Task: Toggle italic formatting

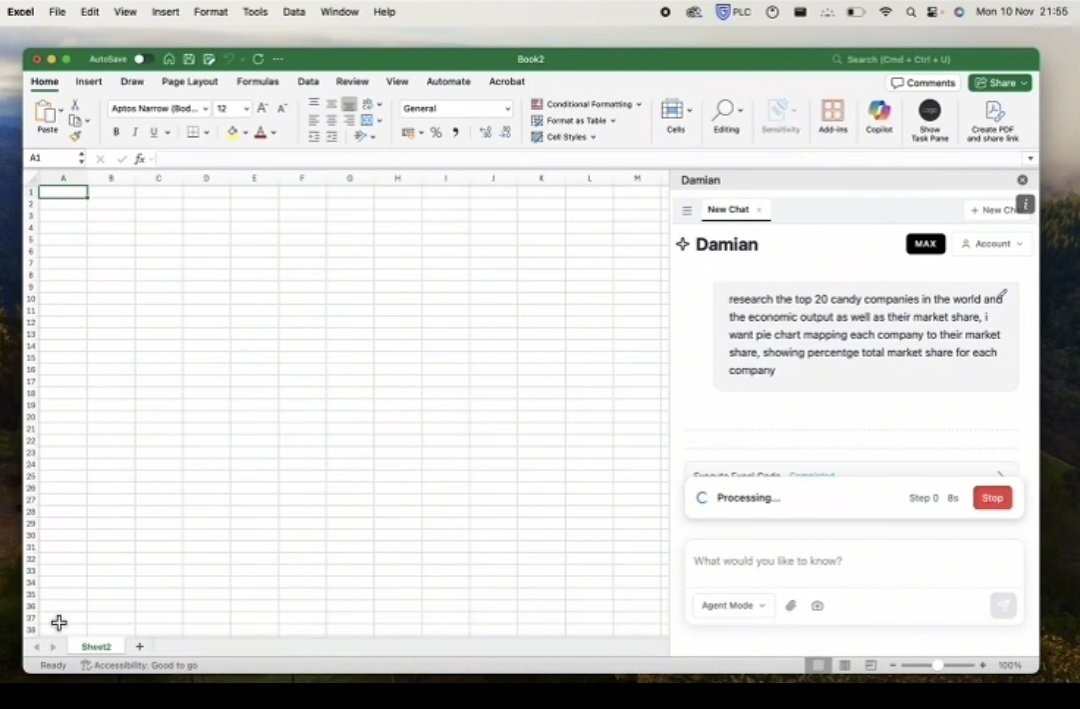Action: (x=135, y=132)
